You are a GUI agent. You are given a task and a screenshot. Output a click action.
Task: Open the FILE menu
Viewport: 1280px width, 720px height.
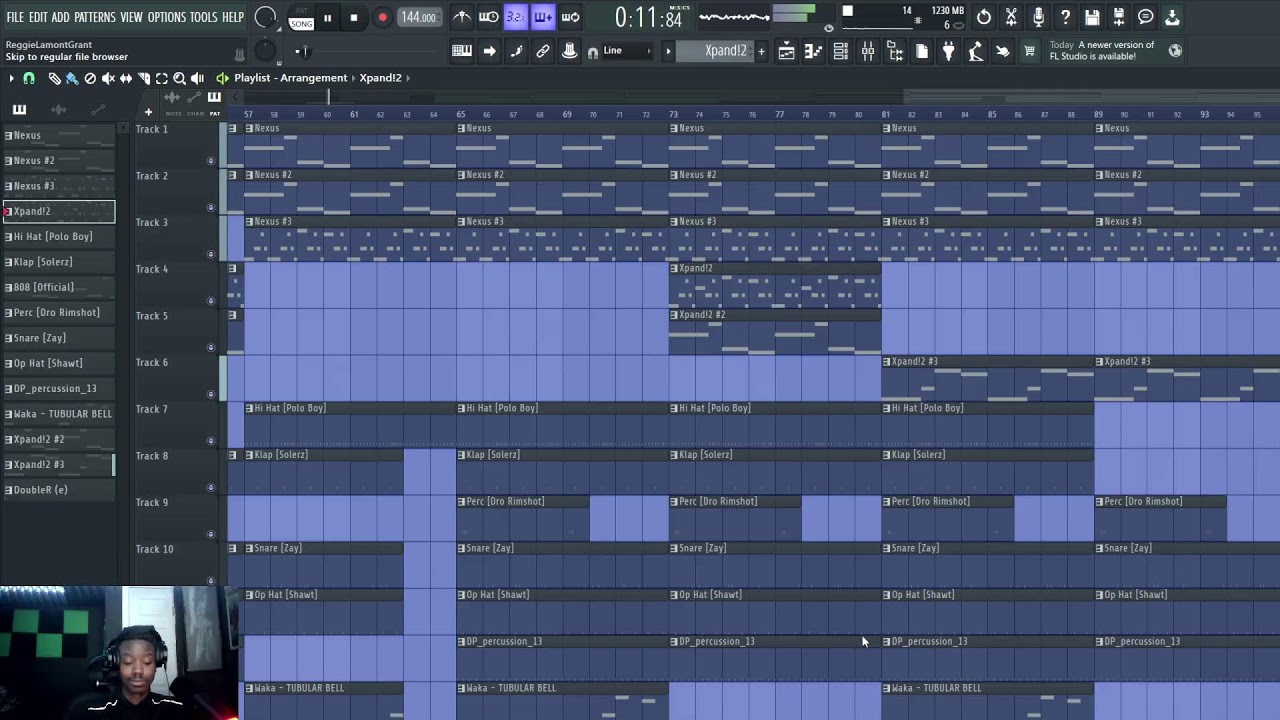pyautogui.click(x=15, y=17)
